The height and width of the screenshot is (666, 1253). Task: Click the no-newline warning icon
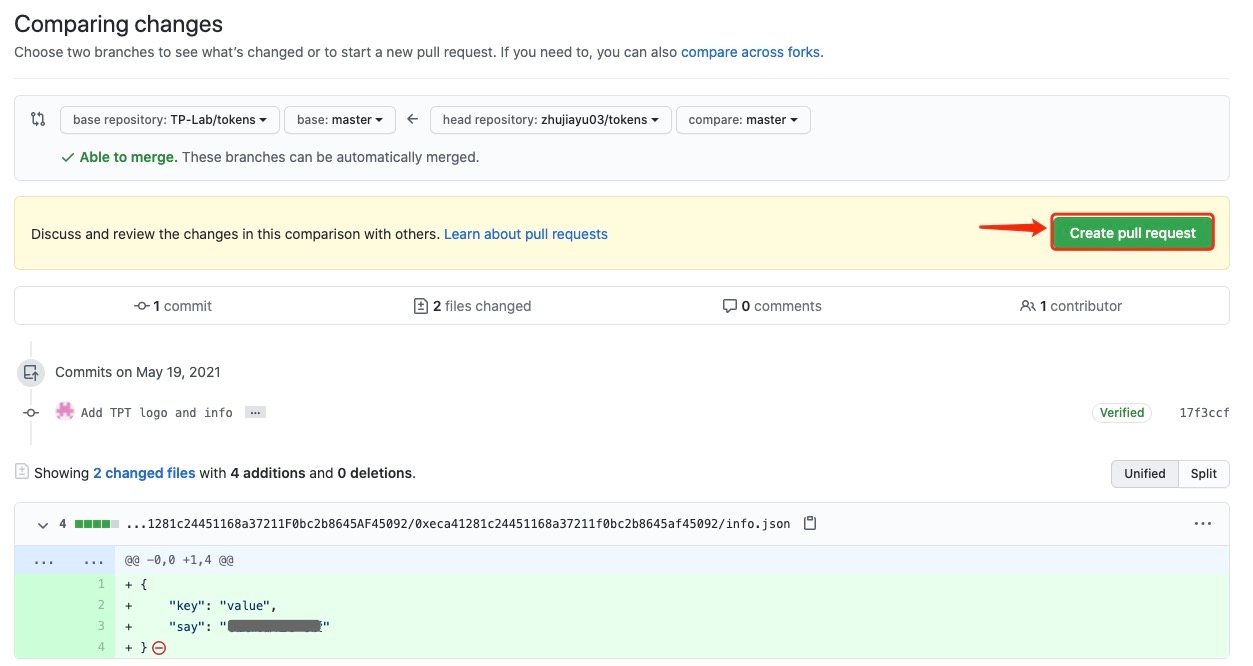point(159,648)
